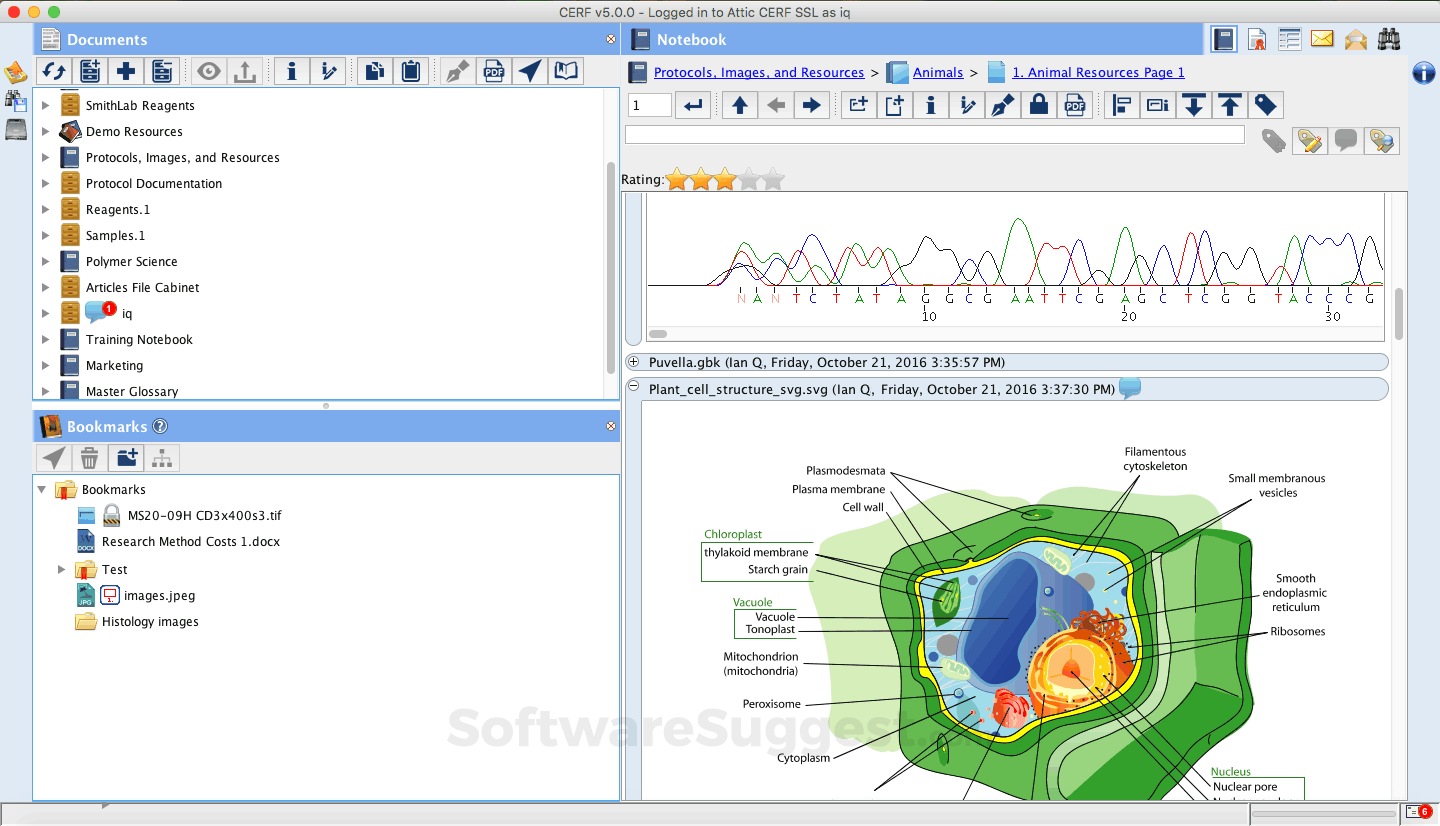Export the notebook page as PDF

click(1076, 105)
